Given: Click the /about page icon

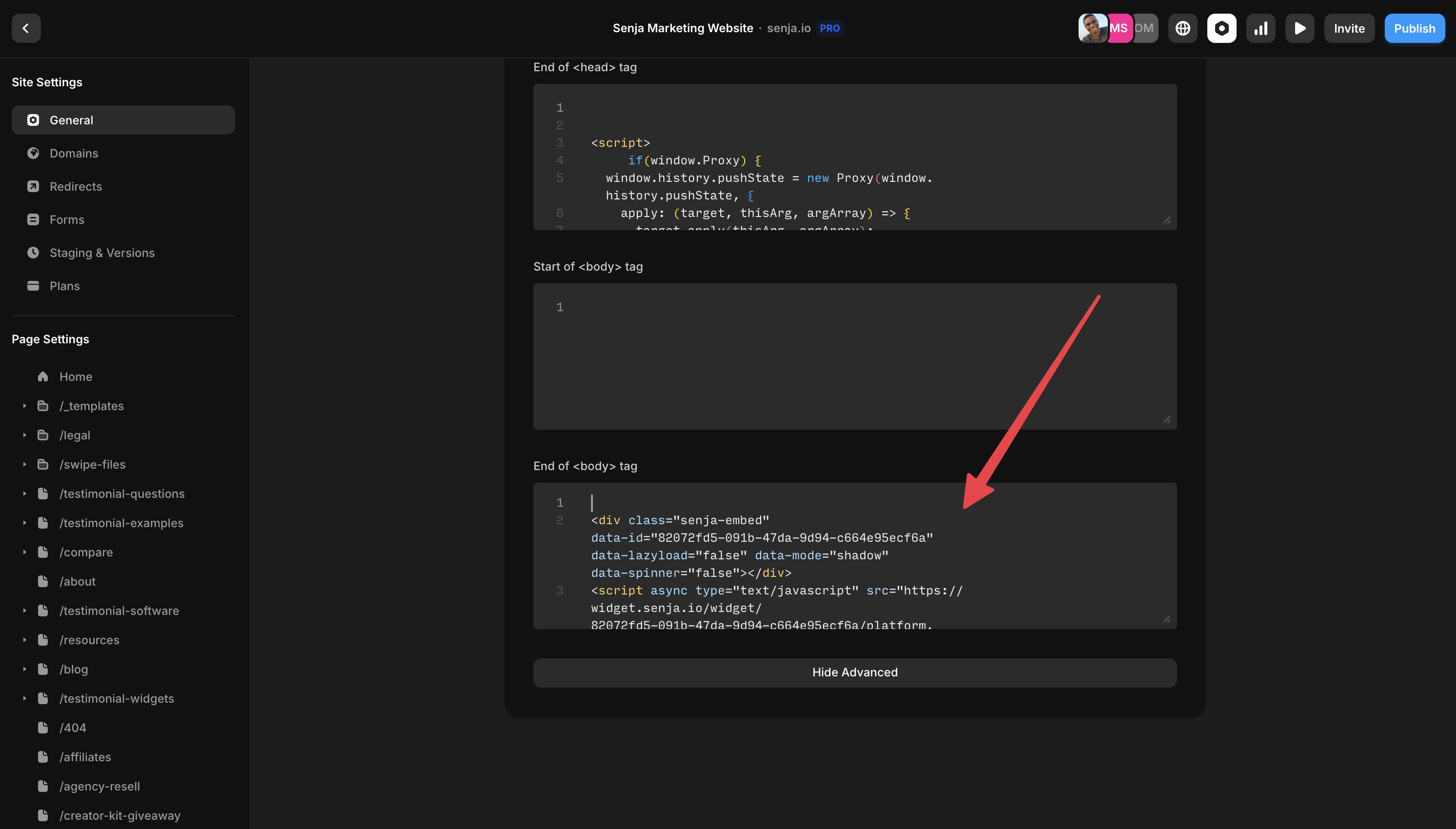Looking at the screenshot, I should 43,582.
